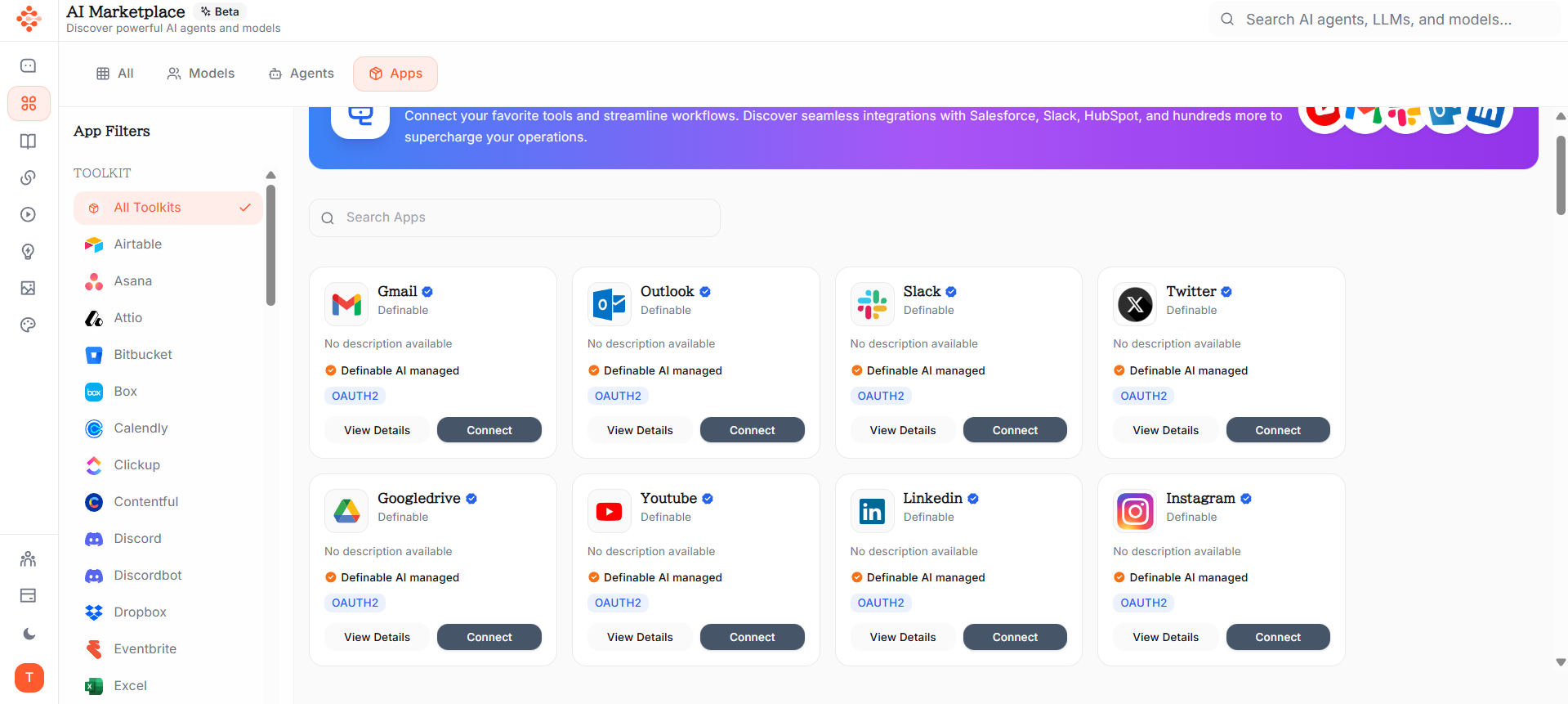Click the toolkit list scrollbar

[x=270, y=245]
